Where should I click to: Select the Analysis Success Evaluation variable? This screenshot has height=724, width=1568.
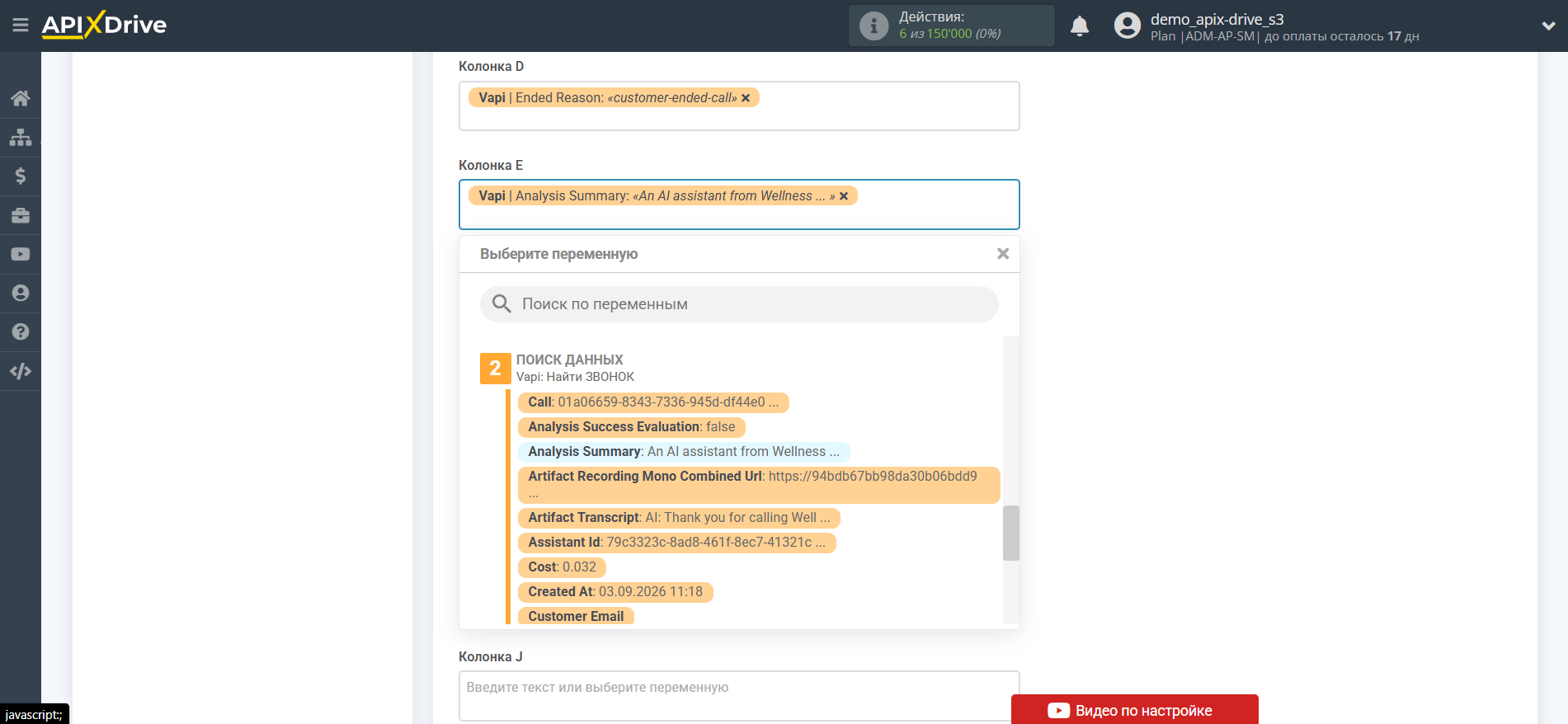tap(632, 427)
